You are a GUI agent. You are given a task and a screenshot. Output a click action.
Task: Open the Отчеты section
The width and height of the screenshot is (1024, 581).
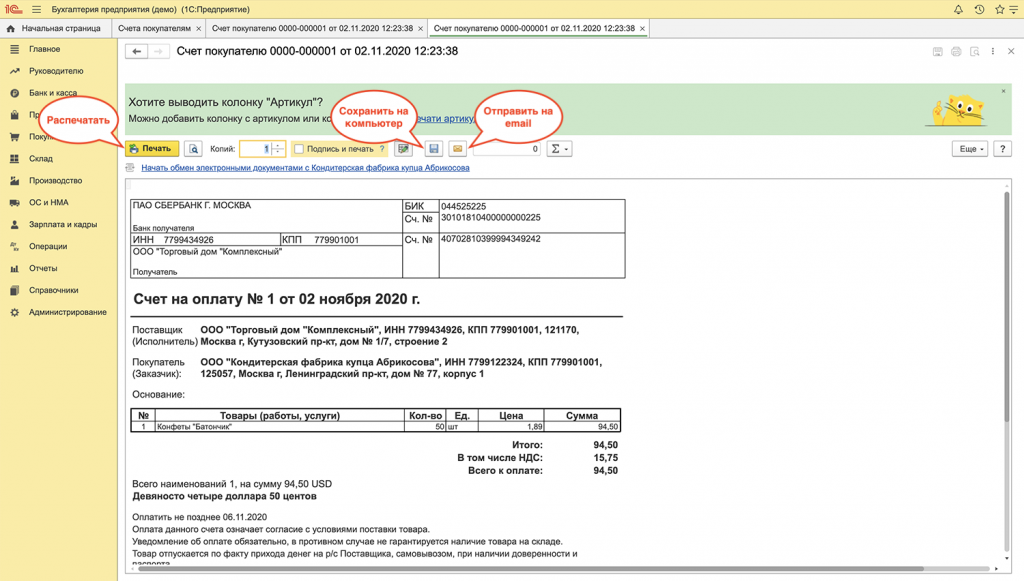[43, 268]
